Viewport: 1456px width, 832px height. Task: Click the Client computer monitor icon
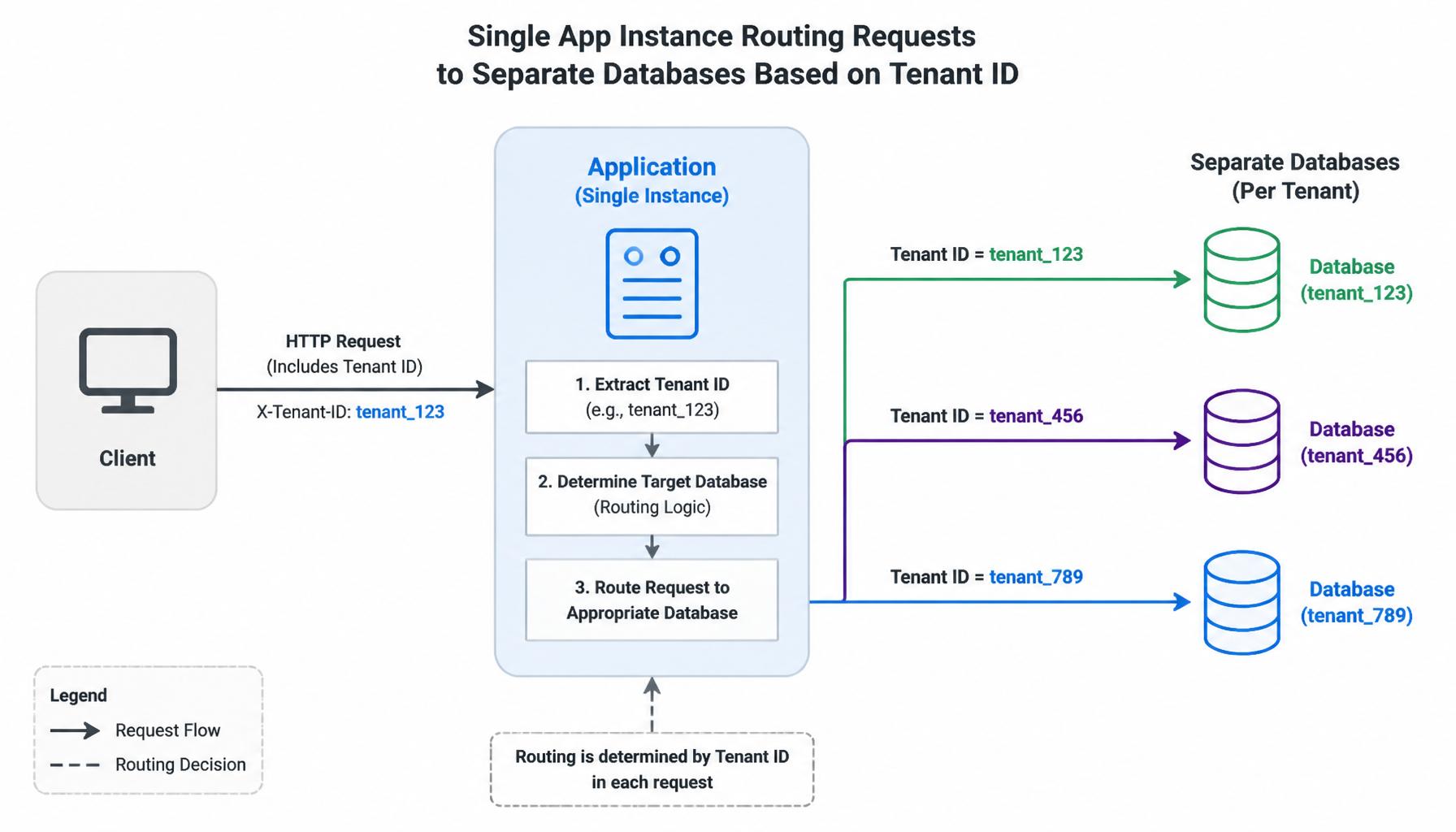click(128, 370)
